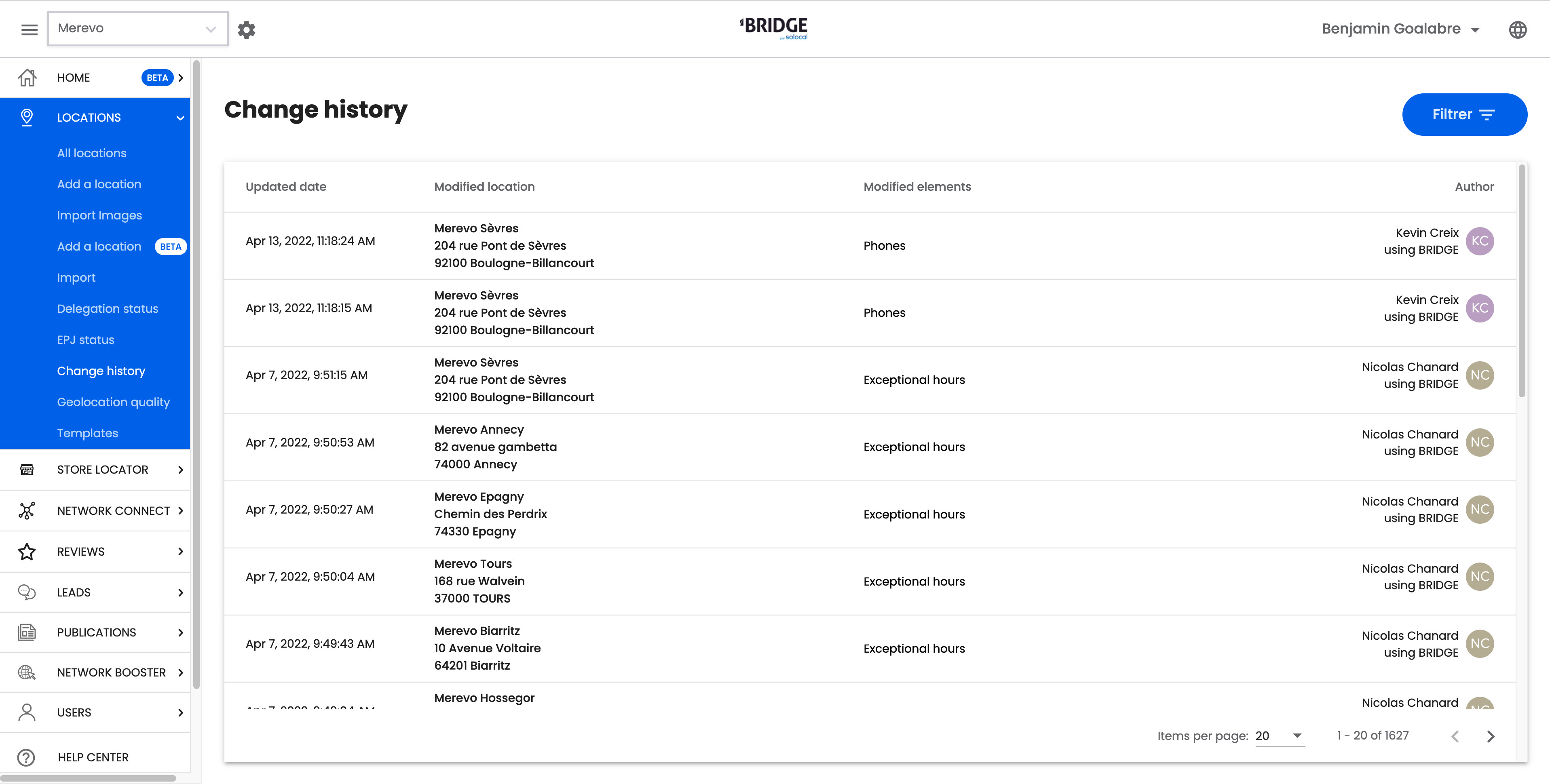Image resolution: width=1550 pixels, height=784 pixels.
Task: Click the Leads chat bubbles icon
Action: [26, 592]
